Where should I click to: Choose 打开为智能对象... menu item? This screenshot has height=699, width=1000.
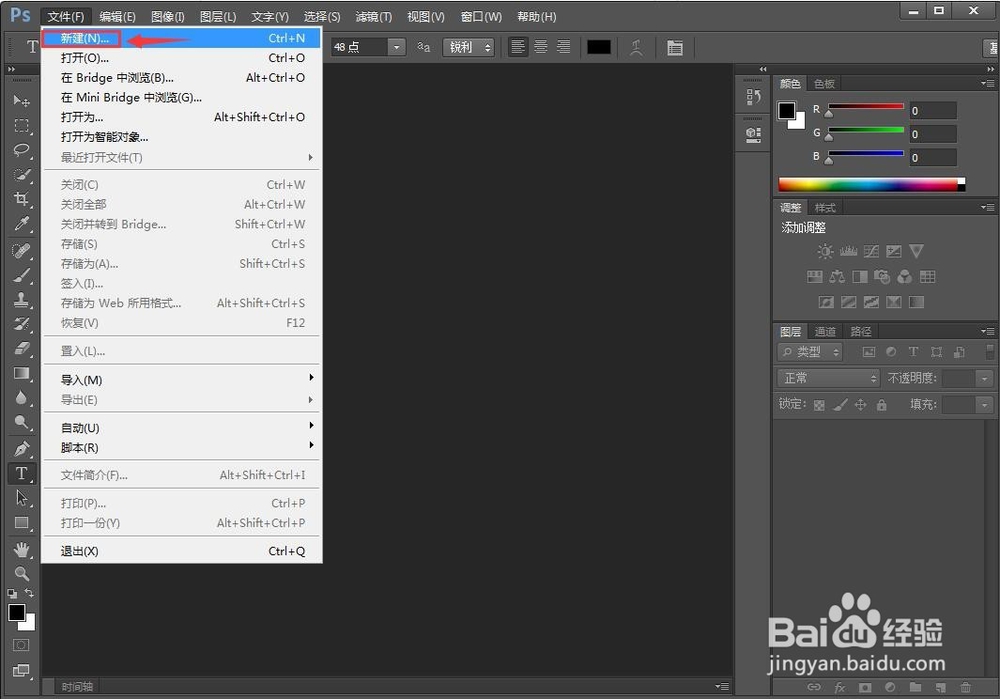pyautogui.click(x=182, y=137)
